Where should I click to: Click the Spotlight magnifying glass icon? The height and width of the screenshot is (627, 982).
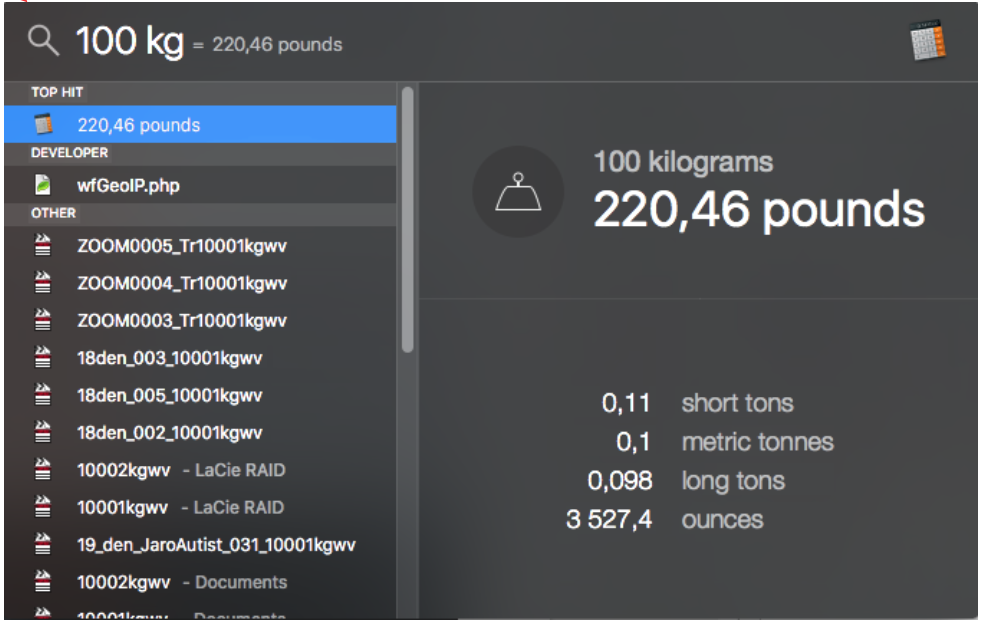43,42
